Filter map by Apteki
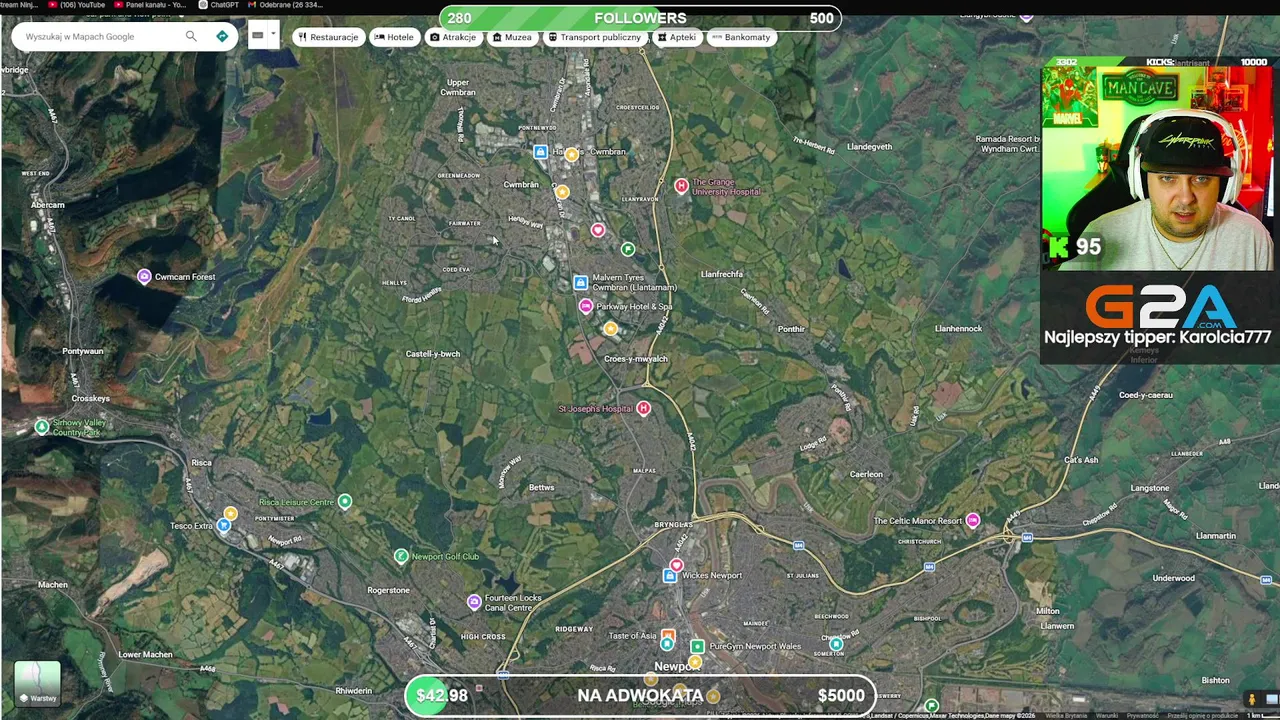This screenshot has width=1280, height=720. tap(677, 37)
